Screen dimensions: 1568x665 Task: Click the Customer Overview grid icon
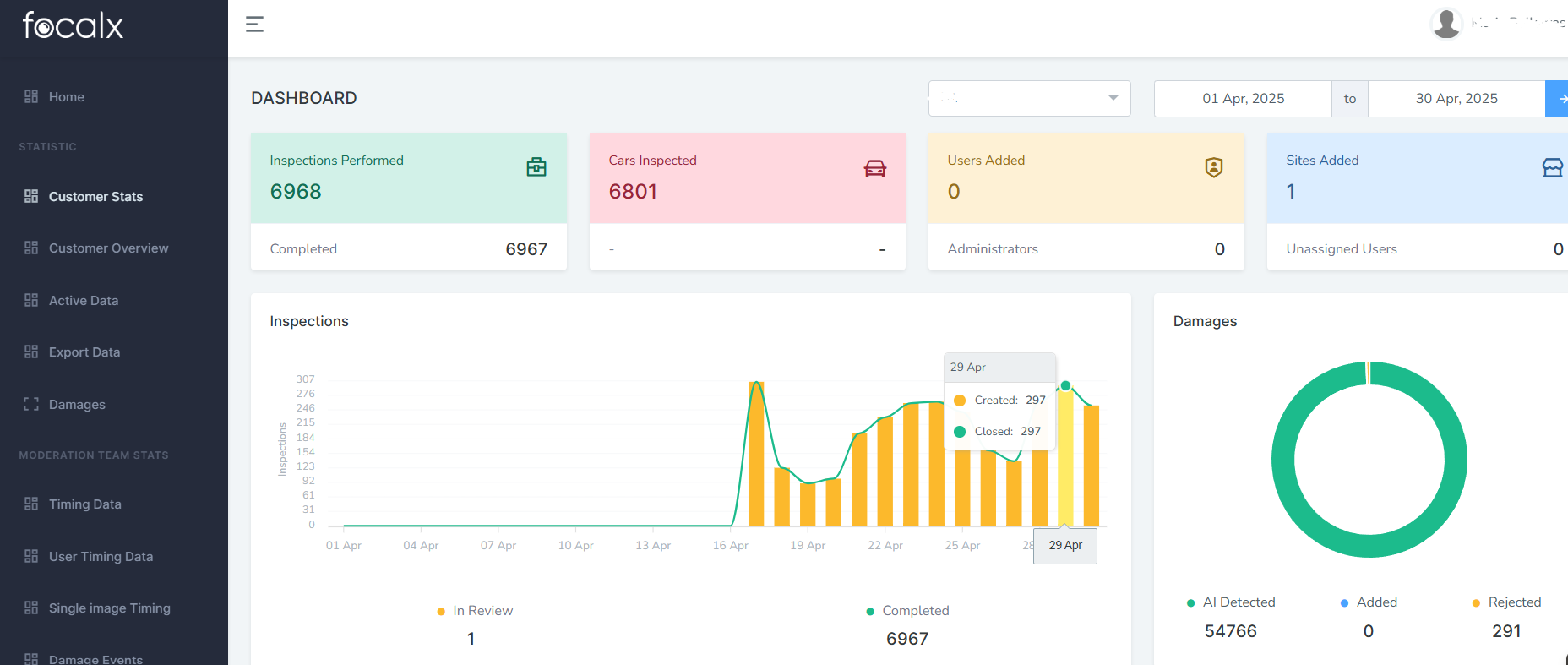[x=31, y=248]
